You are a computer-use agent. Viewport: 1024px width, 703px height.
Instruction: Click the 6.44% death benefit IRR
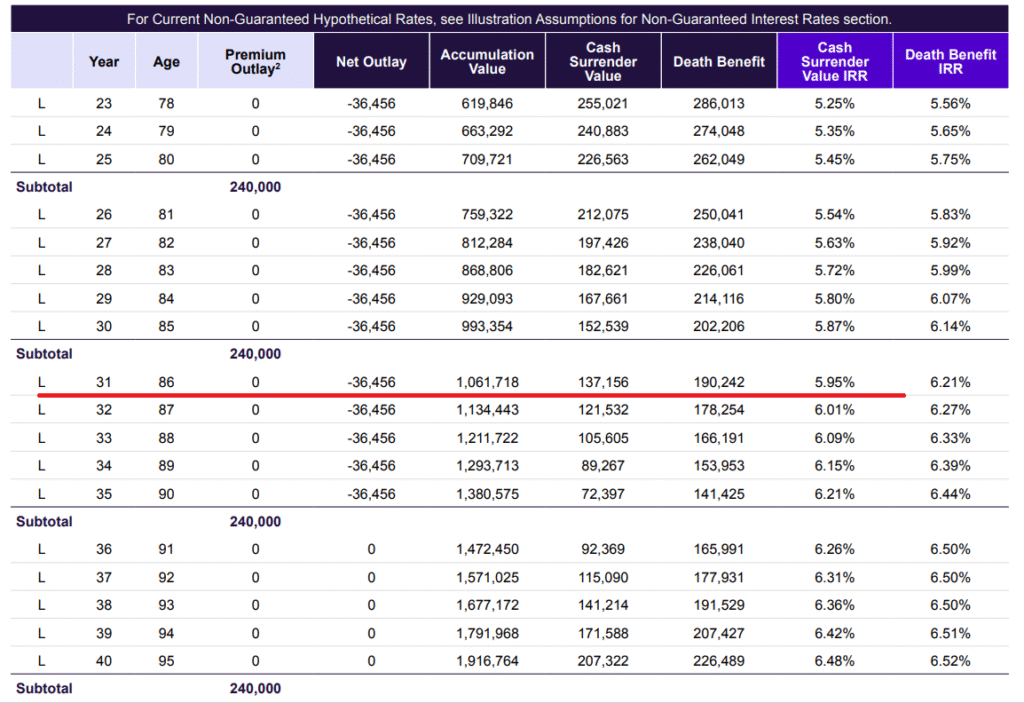pos(951,494)
